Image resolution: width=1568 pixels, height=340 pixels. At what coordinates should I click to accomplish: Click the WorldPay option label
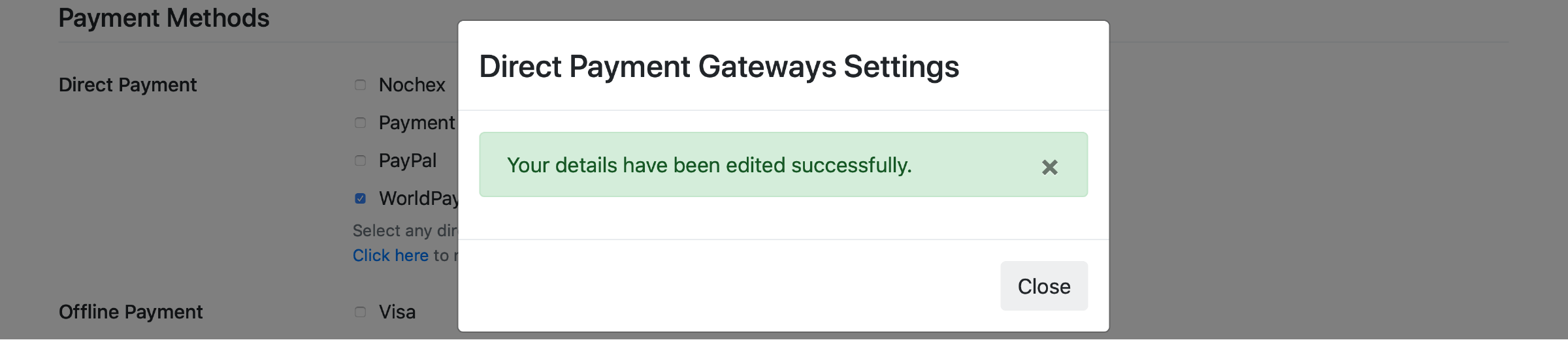click(x=418, y=198)
